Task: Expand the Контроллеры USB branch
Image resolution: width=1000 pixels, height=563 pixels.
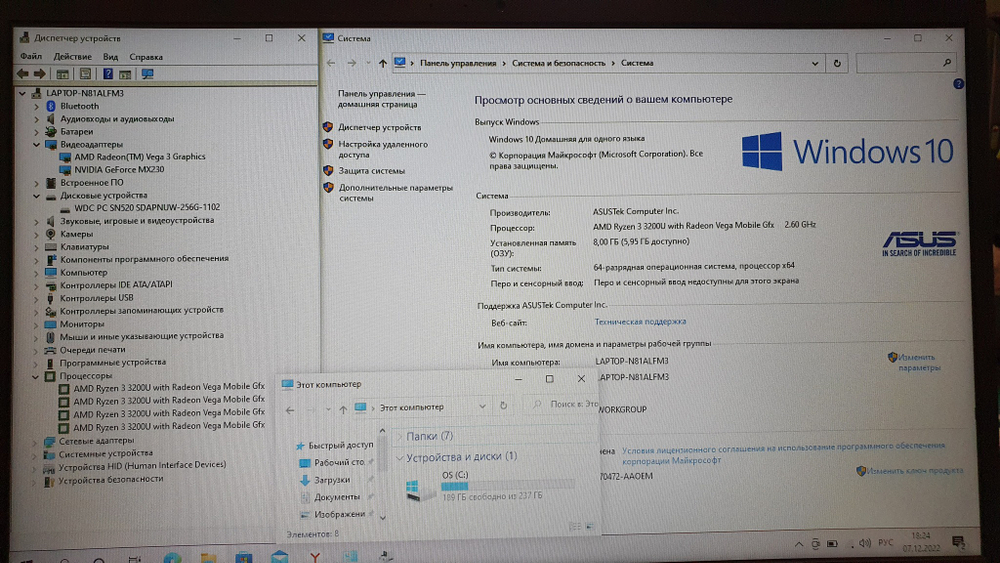Action: (36, 298)
